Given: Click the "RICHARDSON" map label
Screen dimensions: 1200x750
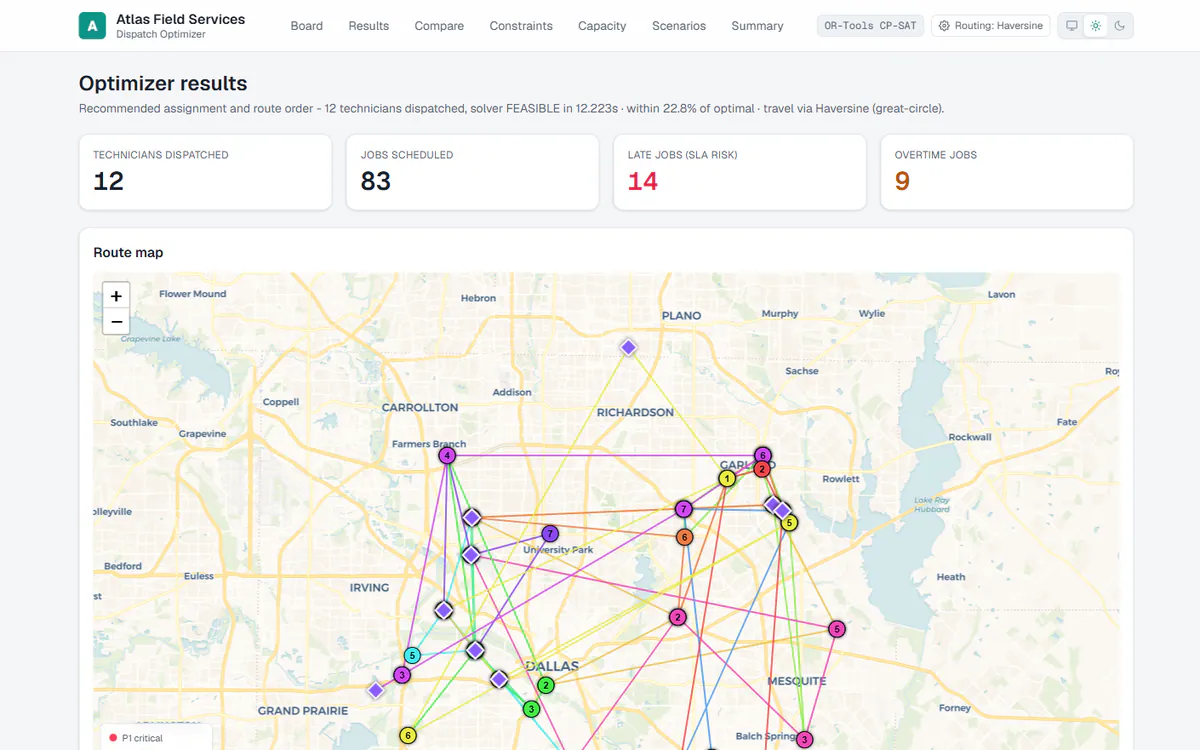Looking at the screenshot, I should 635,412.
